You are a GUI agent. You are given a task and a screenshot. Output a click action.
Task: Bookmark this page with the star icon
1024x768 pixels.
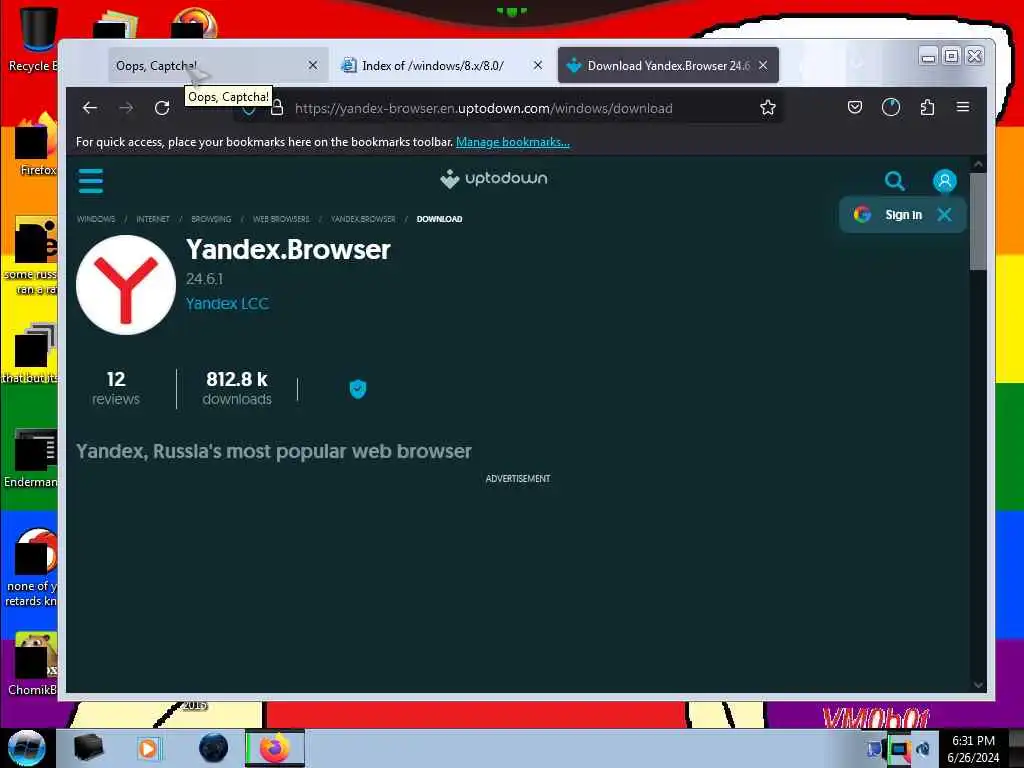pyautogui.click(x=767, y=108)
